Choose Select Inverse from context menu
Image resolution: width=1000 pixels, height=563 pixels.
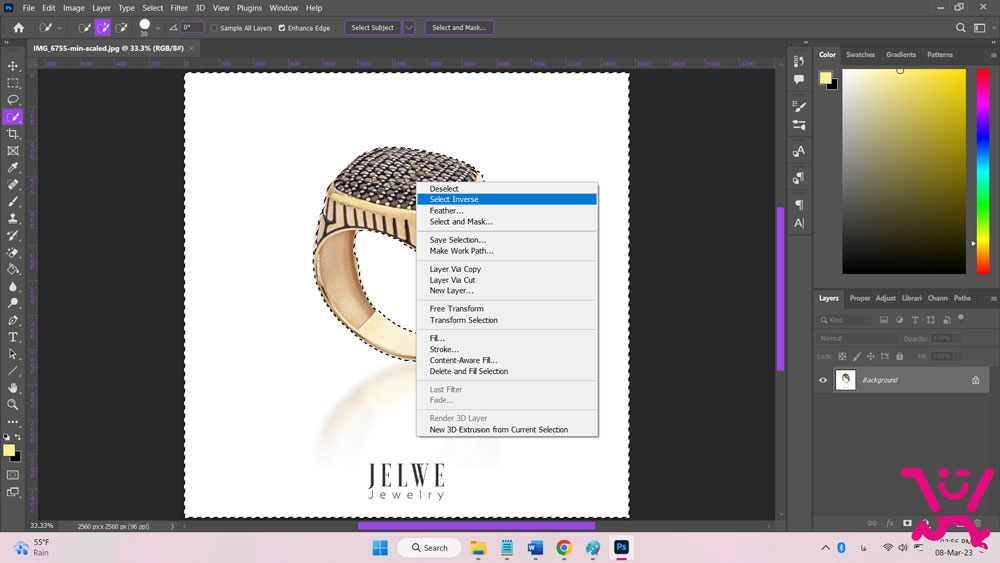point(506,200)
